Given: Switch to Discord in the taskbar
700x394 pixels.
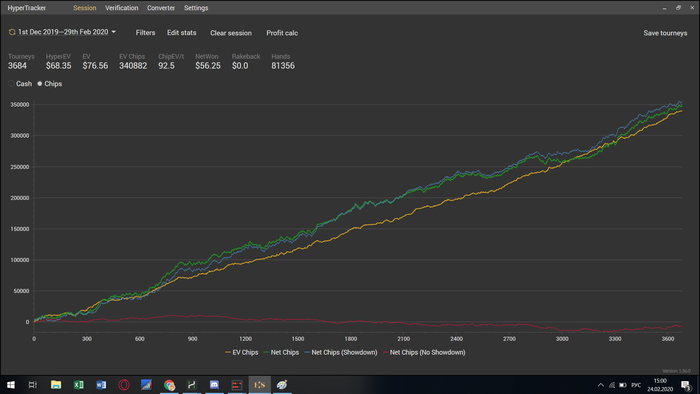Looking at the screenshot, I should click(x=214, y=385).
